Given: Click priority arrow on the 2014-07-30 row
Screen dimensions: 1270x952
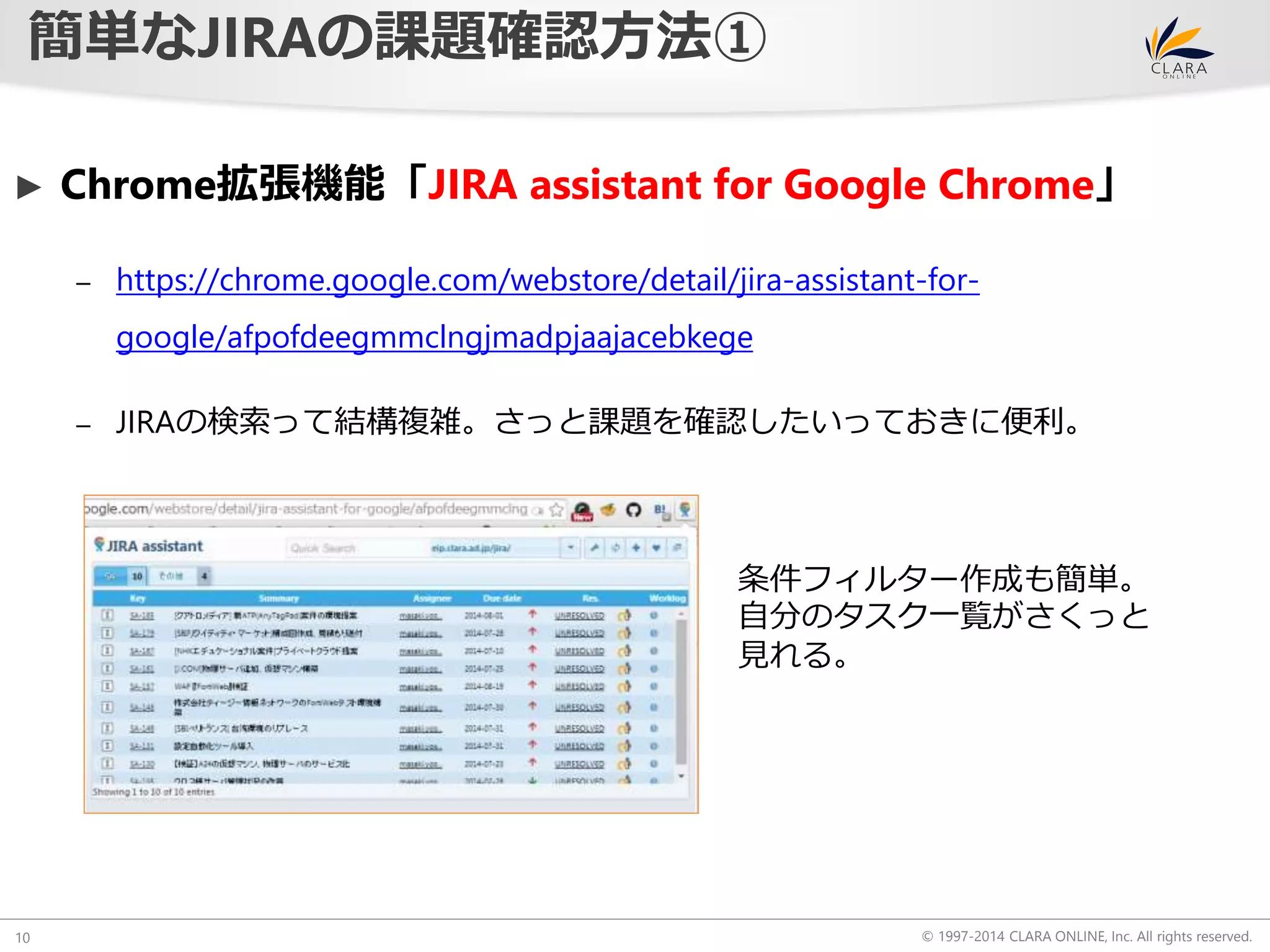Looking at the screenshot, I should [x=532, y=706].
